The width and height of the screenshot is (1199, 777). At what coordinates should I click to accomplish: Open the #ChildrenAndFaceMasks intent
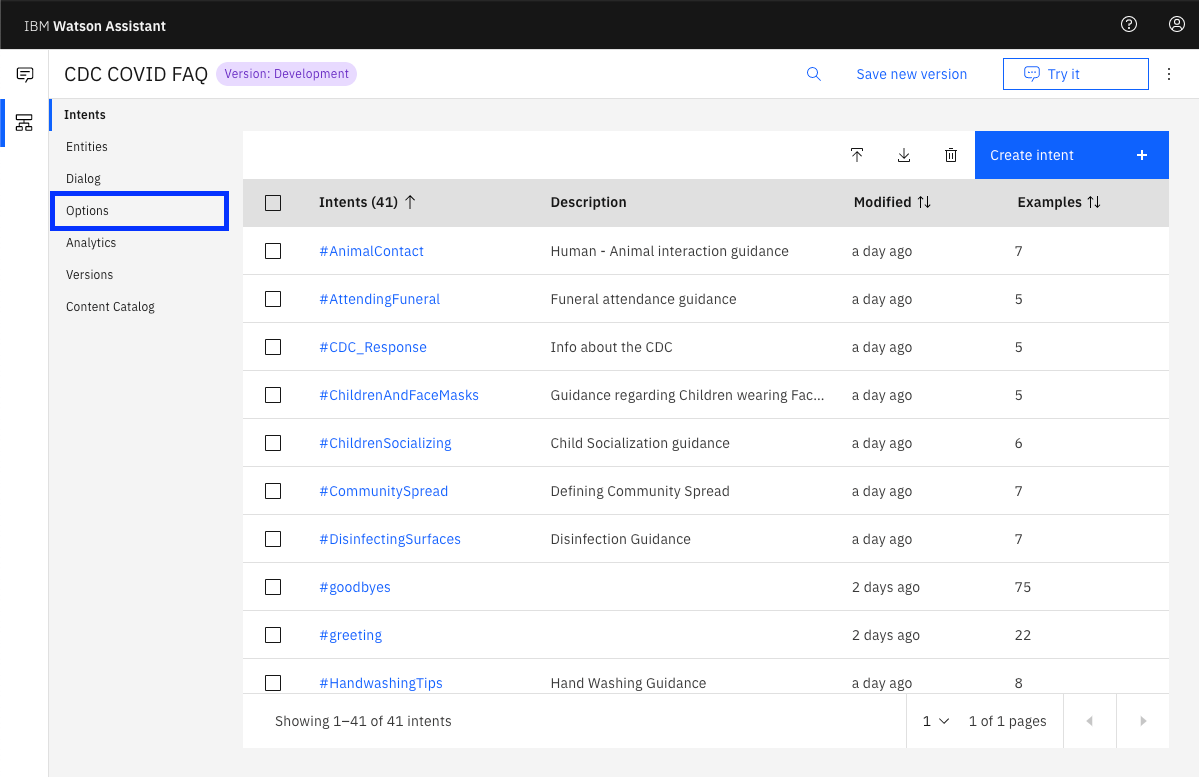pyautogui.click(x=398, y=395)
